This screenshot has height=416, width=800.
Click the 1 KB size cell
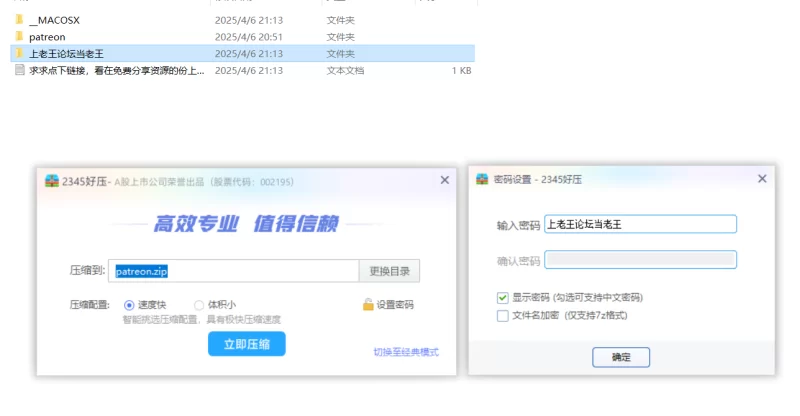[461, 70]
